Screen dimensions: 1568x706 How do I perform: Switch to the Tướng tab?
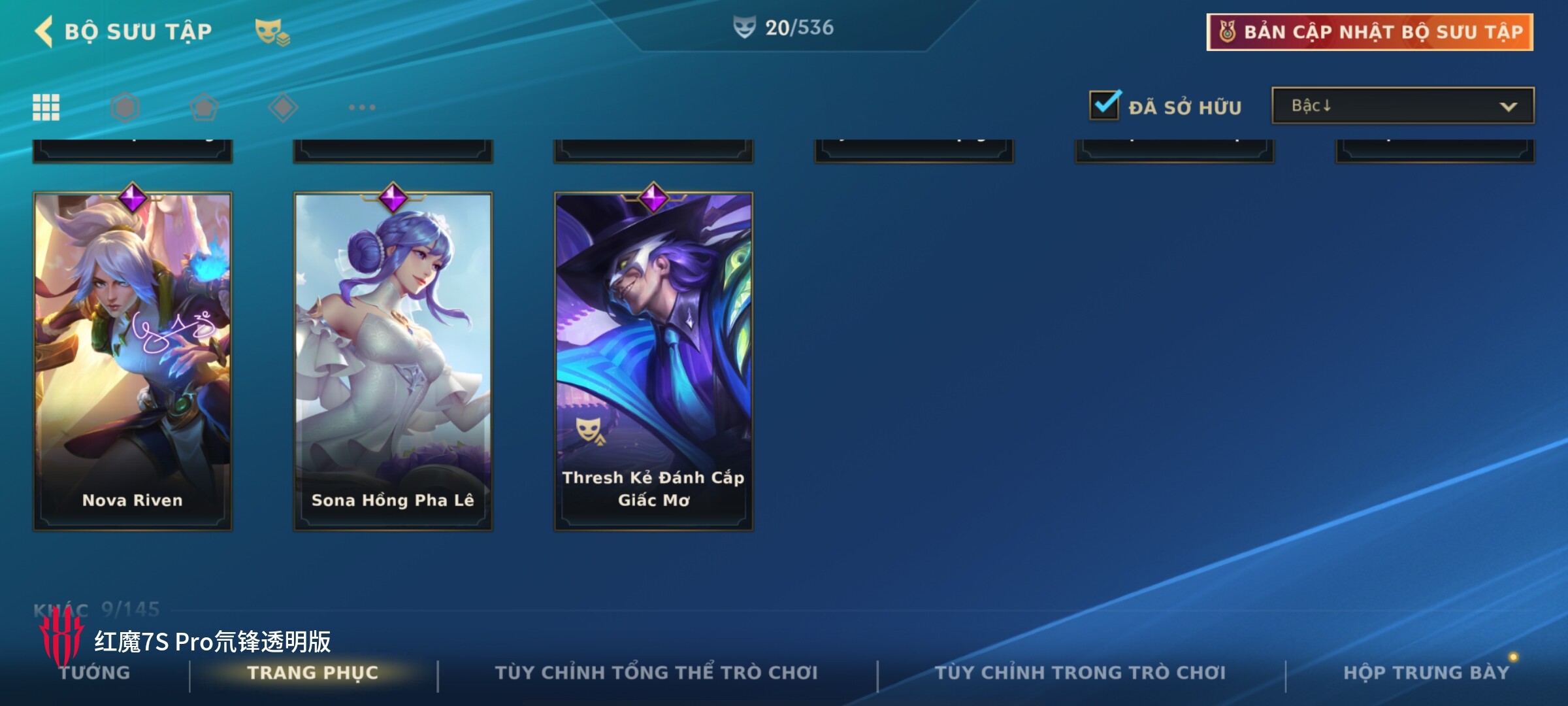coord(95,673)
